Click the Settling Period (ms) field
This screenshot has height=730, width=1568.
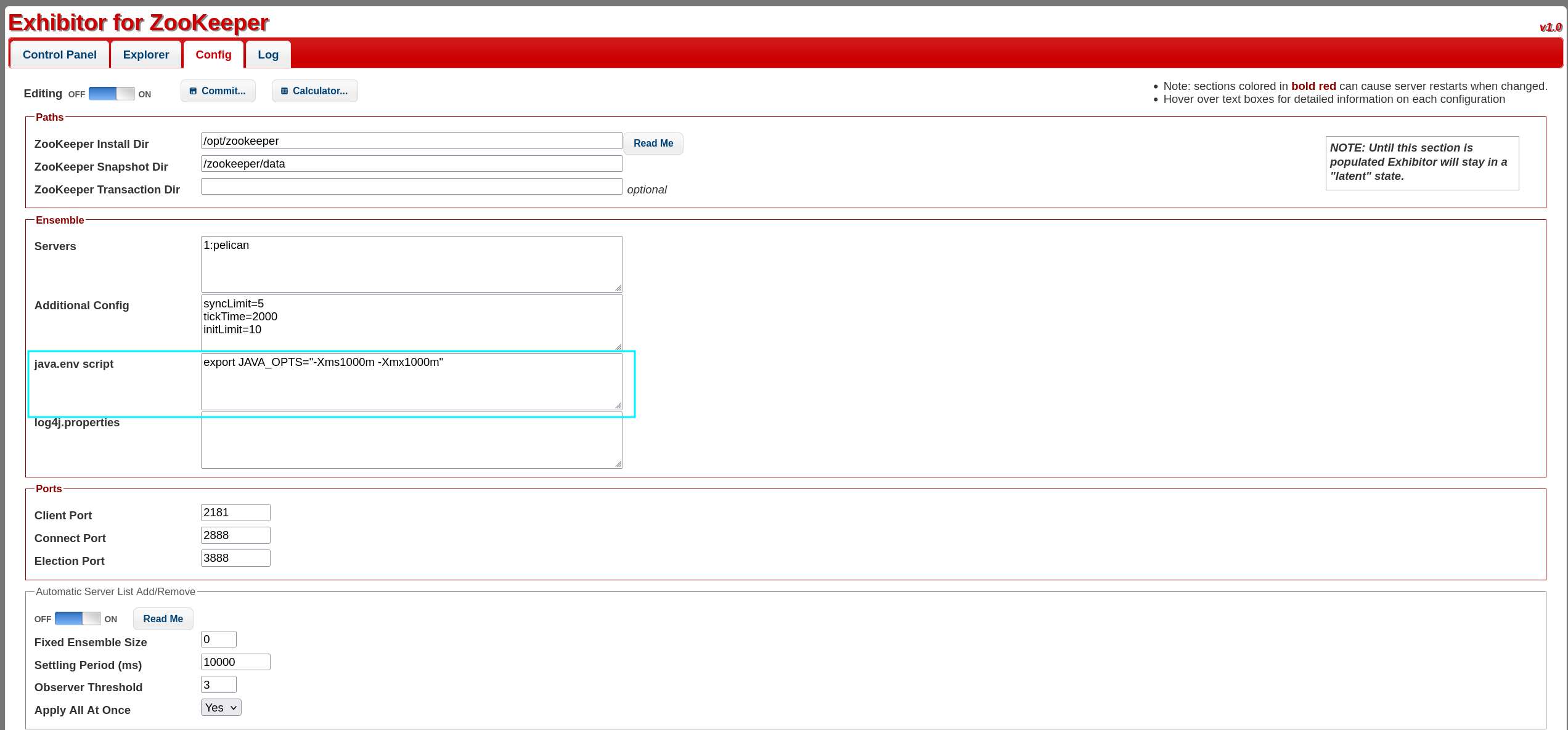235,662
